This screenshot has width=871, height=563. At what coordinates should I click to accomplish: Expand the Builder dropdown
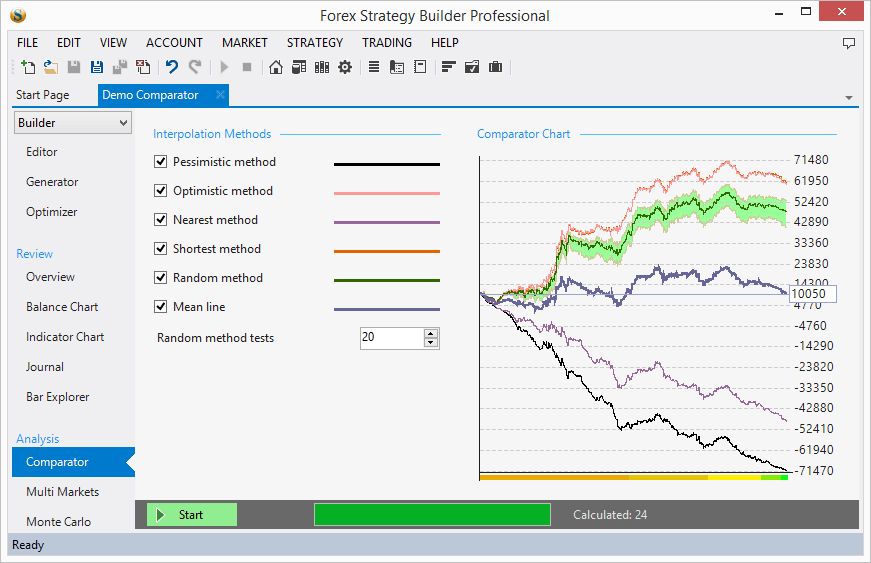tap(73, 123)
